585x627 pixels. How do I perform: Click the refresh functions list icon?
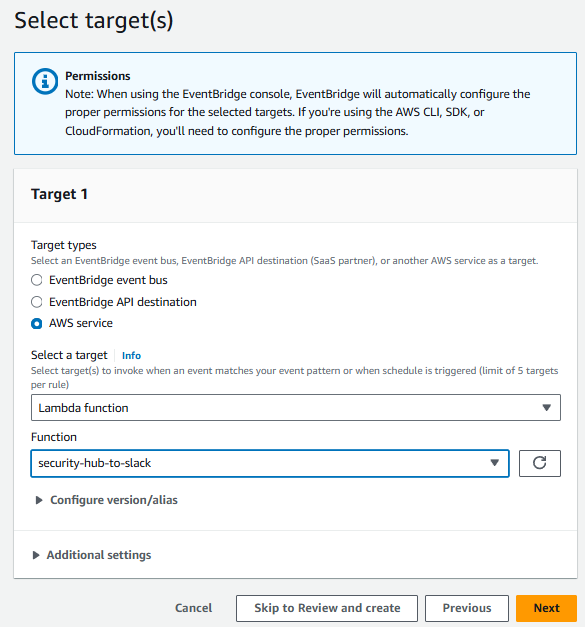point(539,463)
